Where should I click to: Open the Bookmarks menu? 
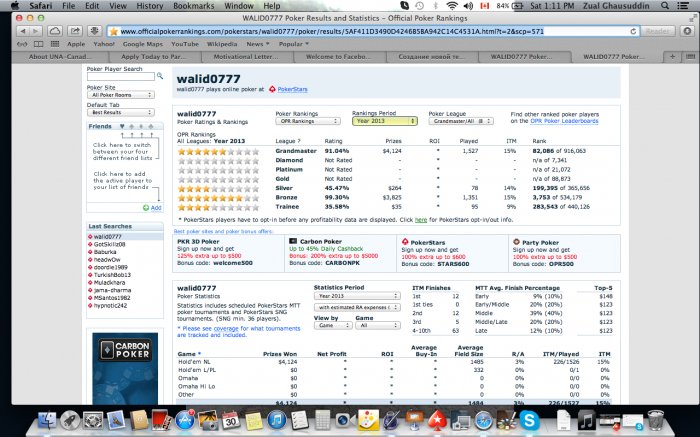pyautogui.click(x=194, y=6)
